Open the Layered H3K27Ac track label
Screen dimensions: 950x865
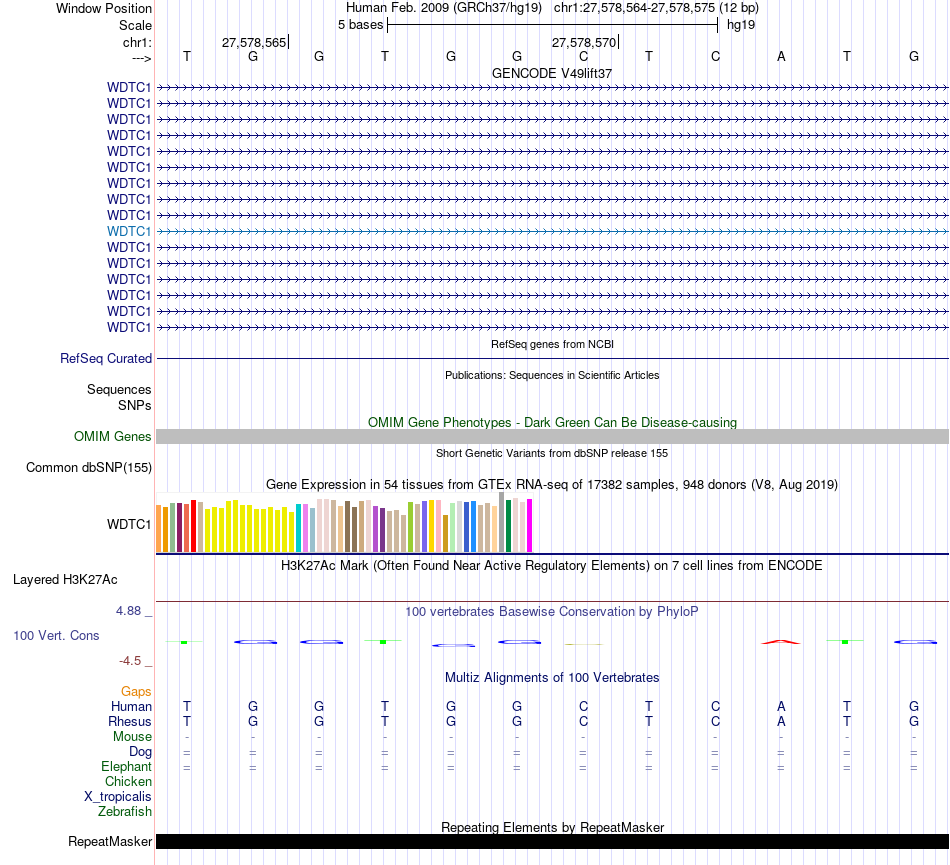(x=65, y=580)
